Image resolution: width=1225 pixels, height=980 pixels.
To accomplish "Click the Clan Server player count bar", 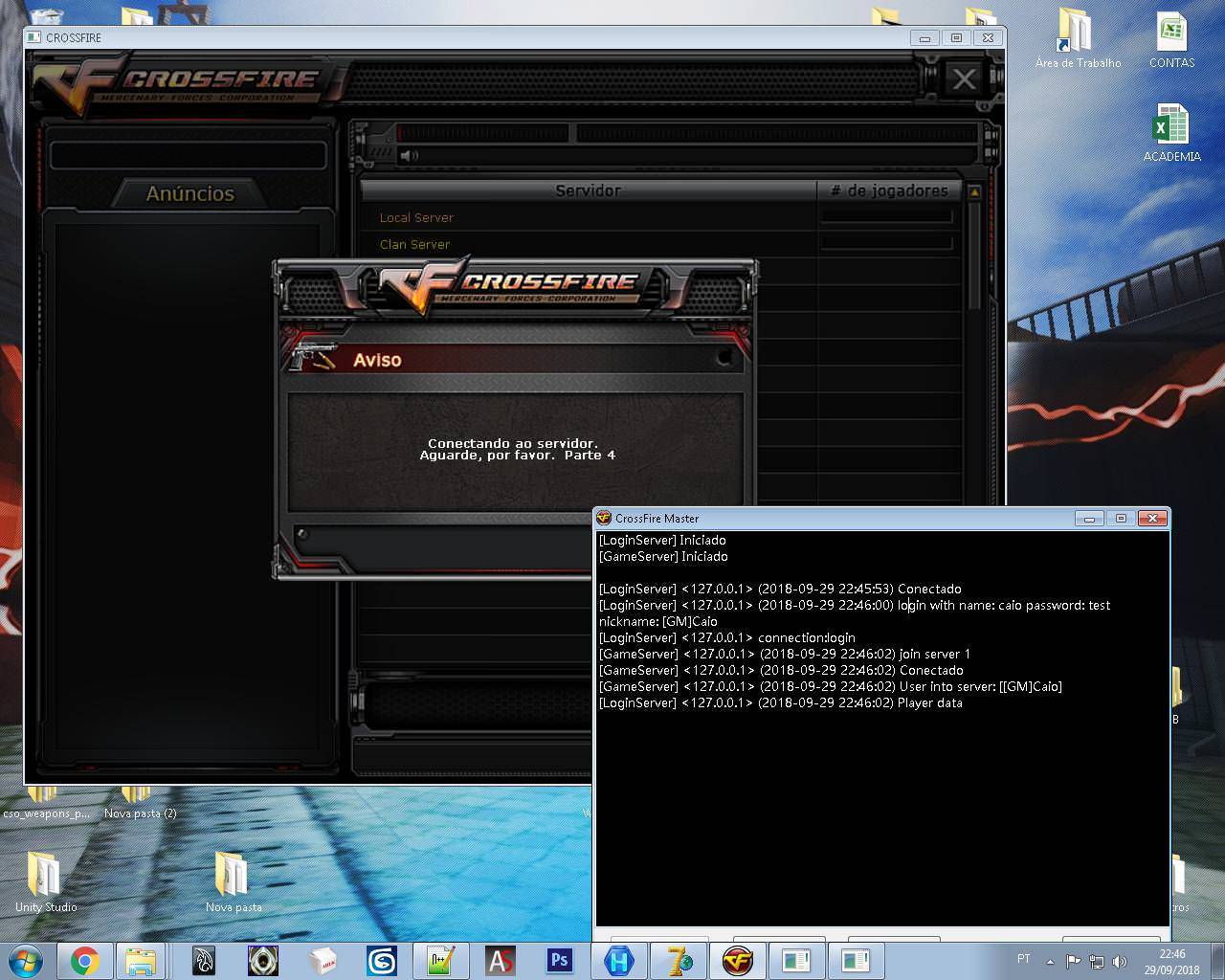I will click(886, 244).
